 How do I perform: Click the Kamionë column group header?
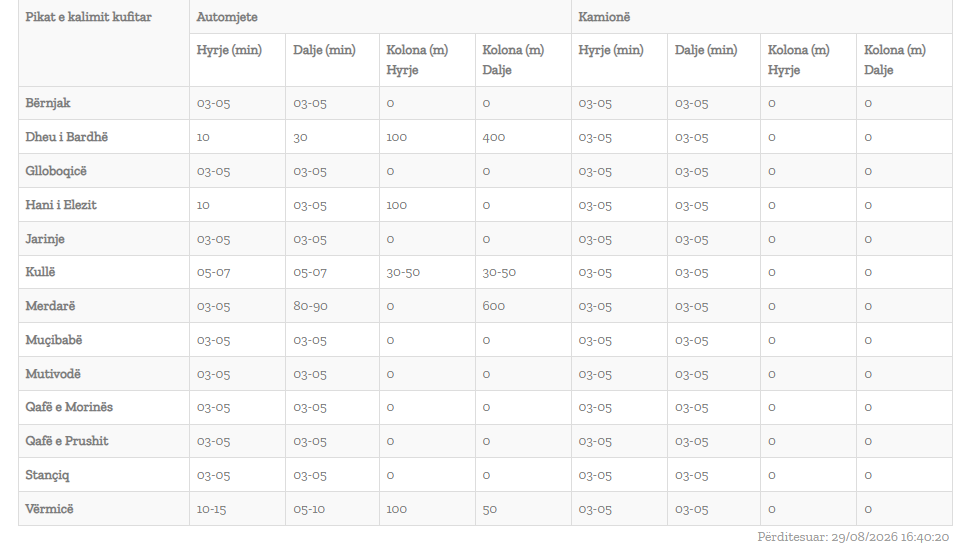coord(604,17)
